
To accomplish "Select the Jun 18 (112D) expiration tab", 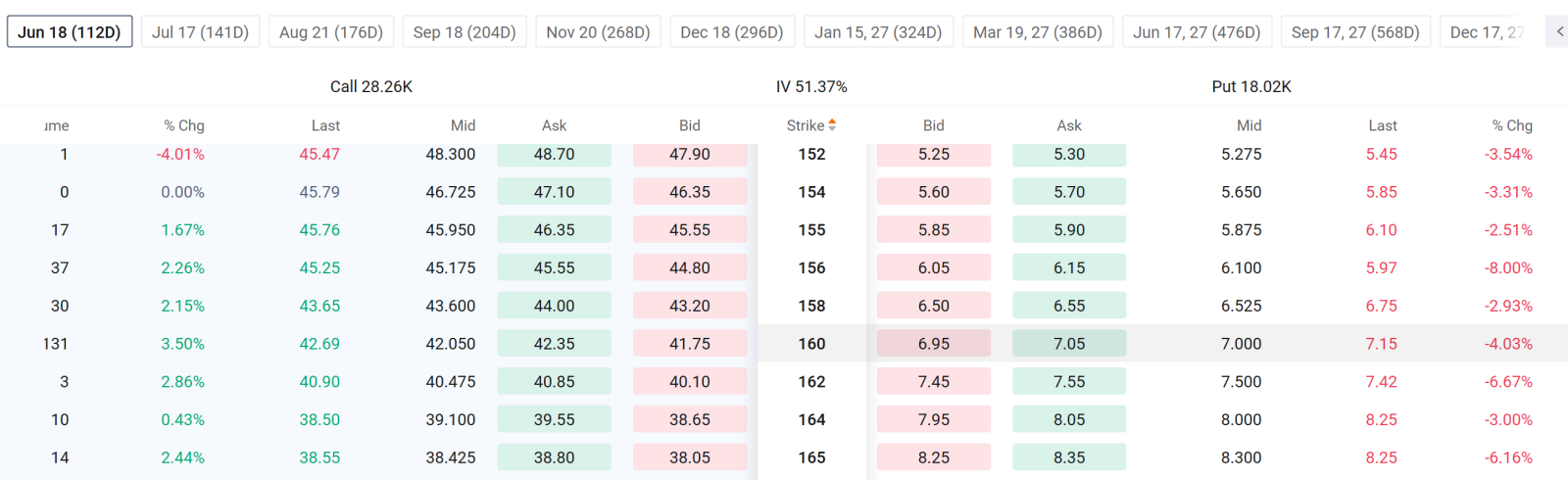I will pyautogui.click(x=70, y=32).
